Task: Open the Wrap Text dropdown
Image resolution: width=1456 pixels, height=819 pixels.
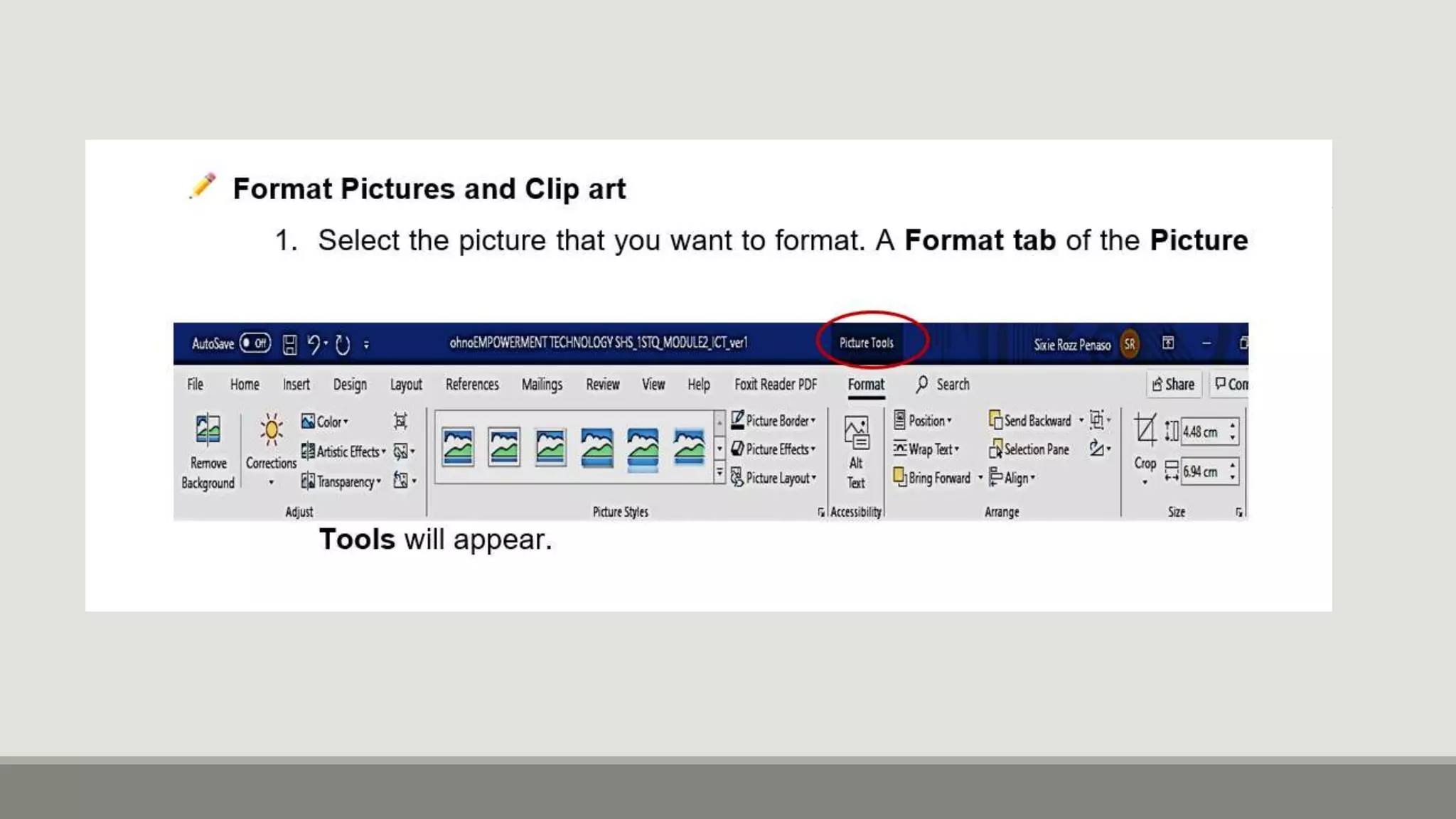Action: [926, 449]
